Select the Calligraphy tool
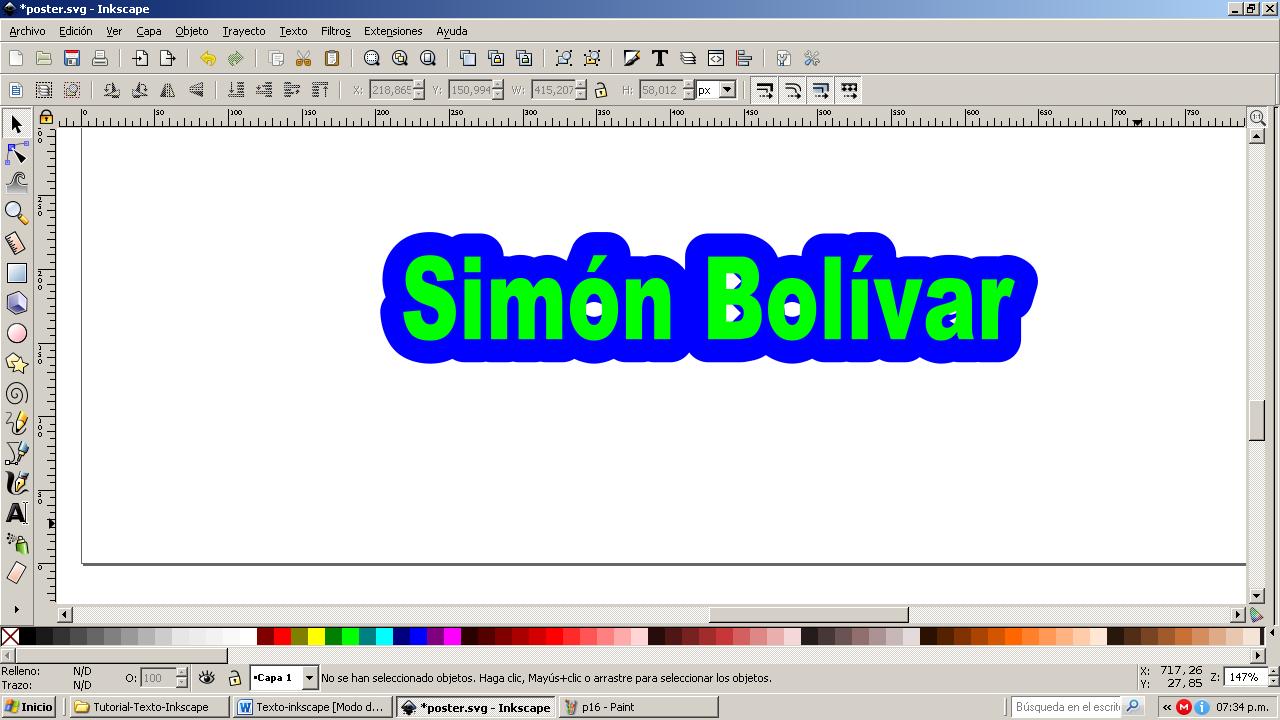Screen dimensions: 1280x720 click(x=16, y=483)
